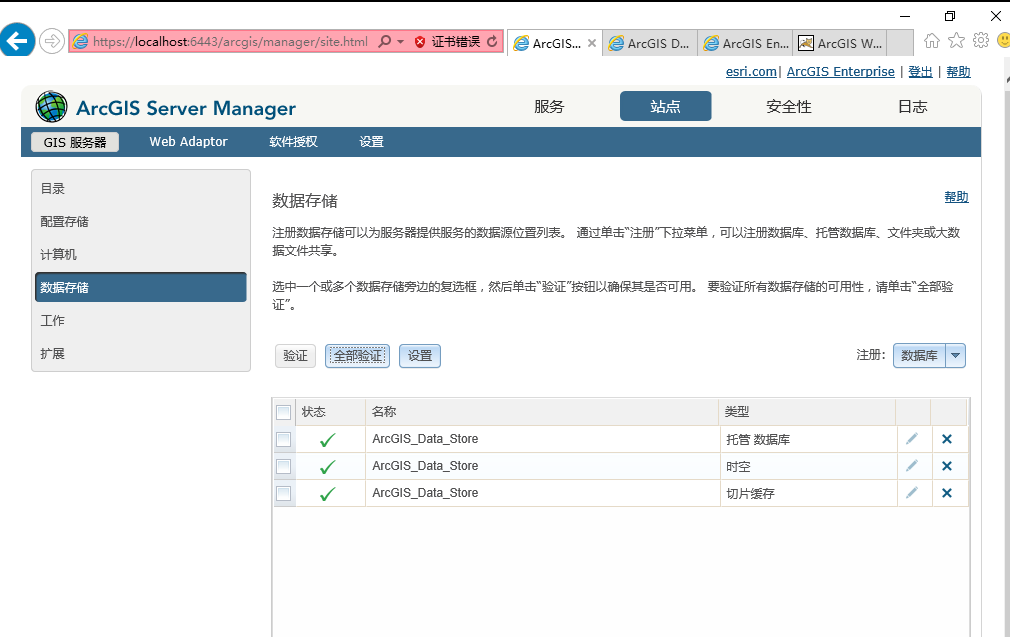The width and height of the screenshot is (1010, 637).
Task: Select the GIS 服务器 sub tab
Action: [75, 142]
